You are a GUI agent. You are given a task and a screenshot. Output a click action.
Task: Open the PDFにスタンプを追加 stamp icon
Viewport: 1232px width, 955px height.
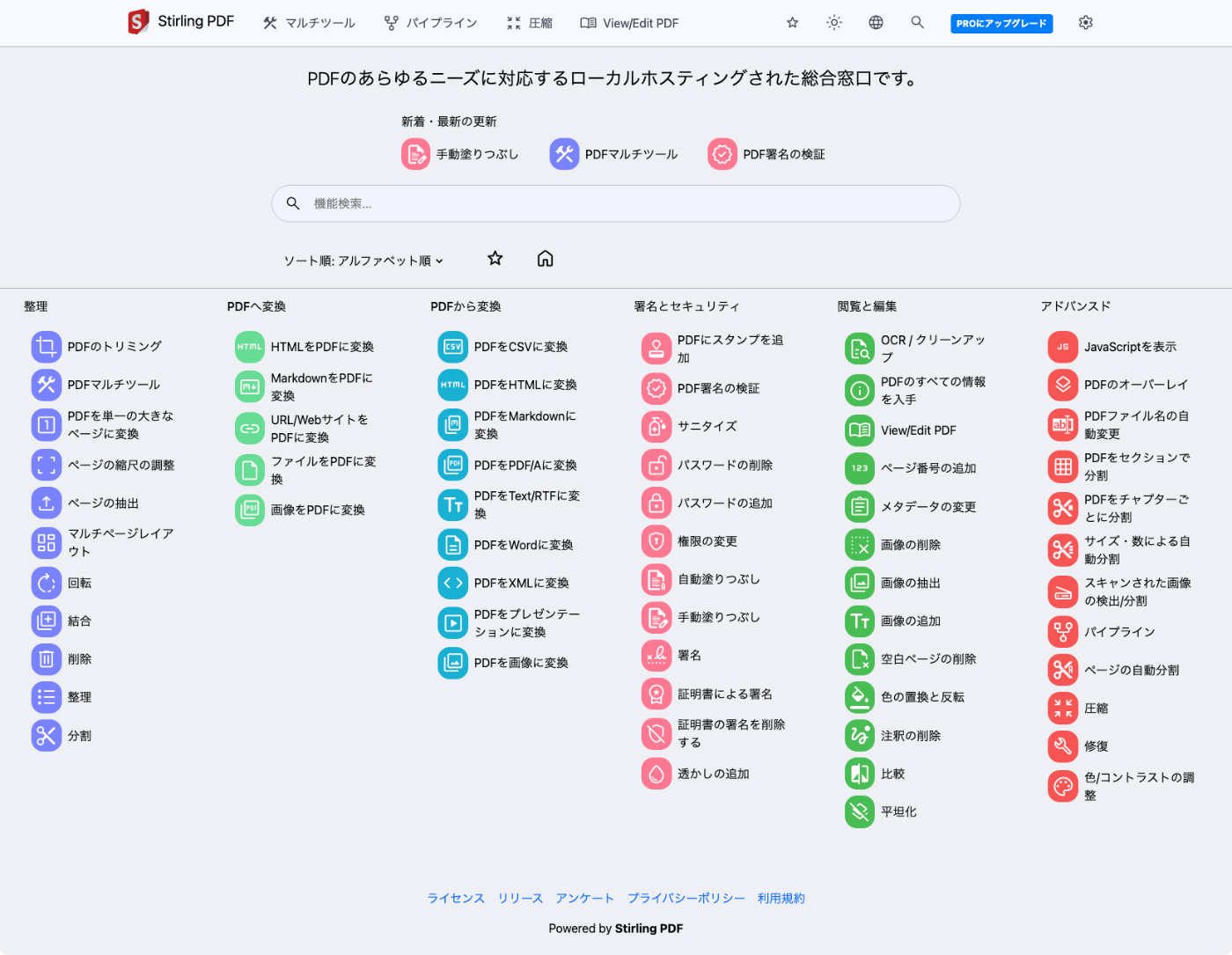(x=656, y=349)
